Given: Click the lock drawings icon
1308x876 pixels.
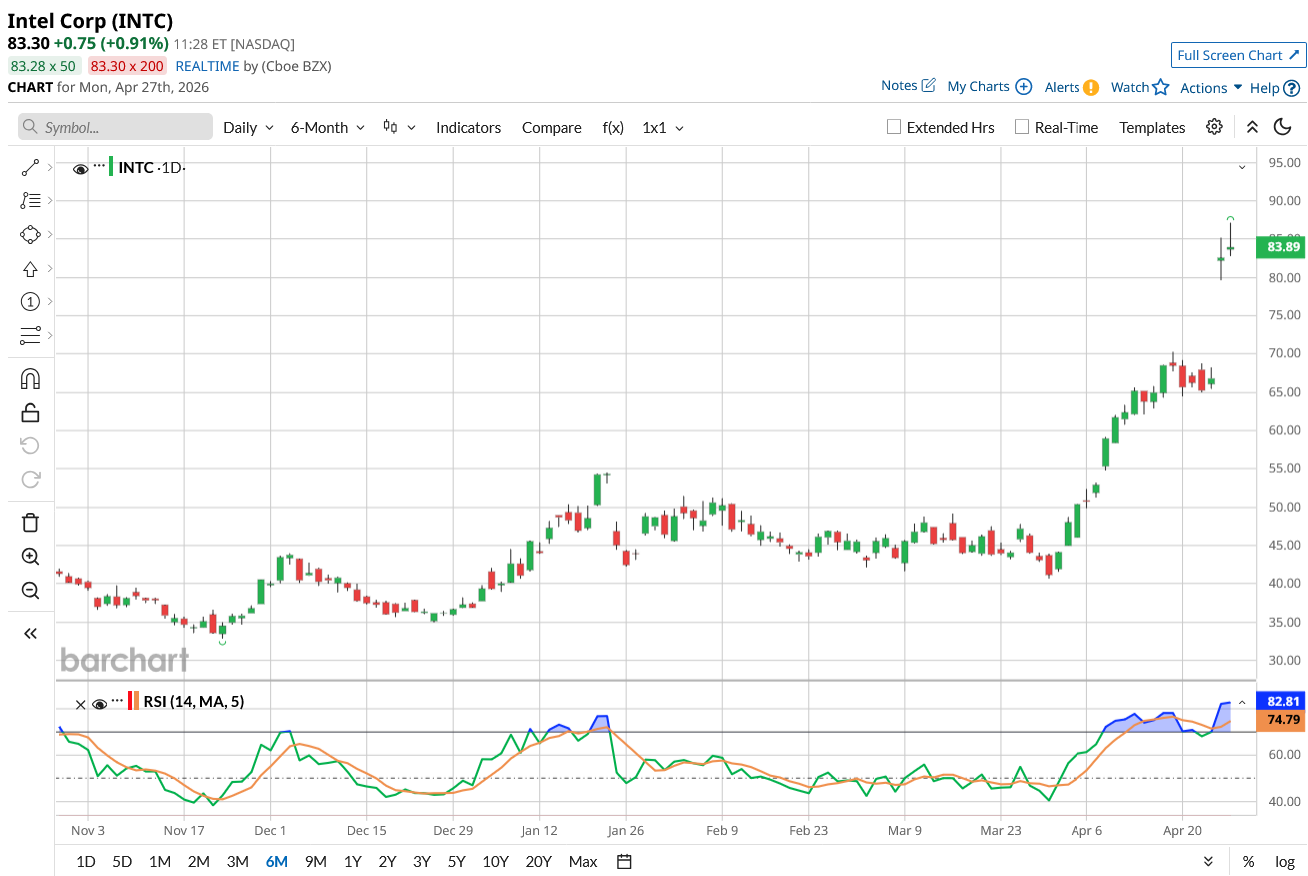Looking at the screenshot, I should click(x=30, y=412).
